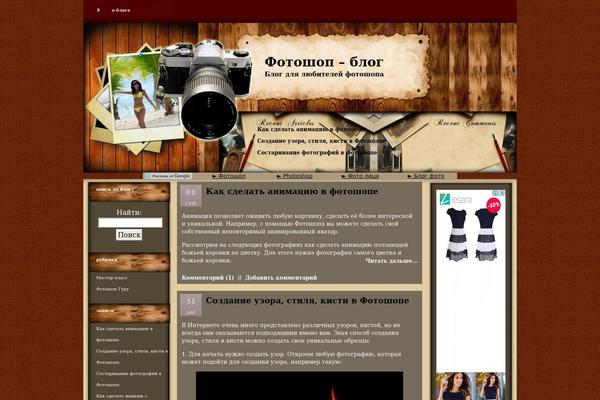600x400 pixels.
Task: Open recent article 'Состаривание фотографий' in header
Action: click(317, 152)
